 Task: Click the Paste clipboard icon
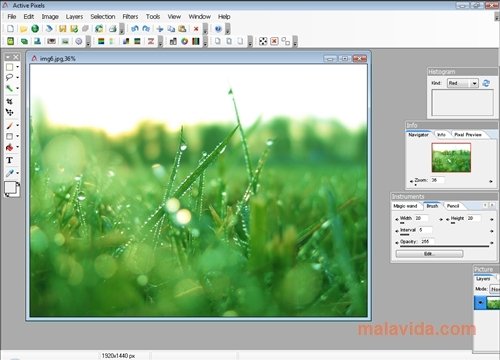(182, 29)
